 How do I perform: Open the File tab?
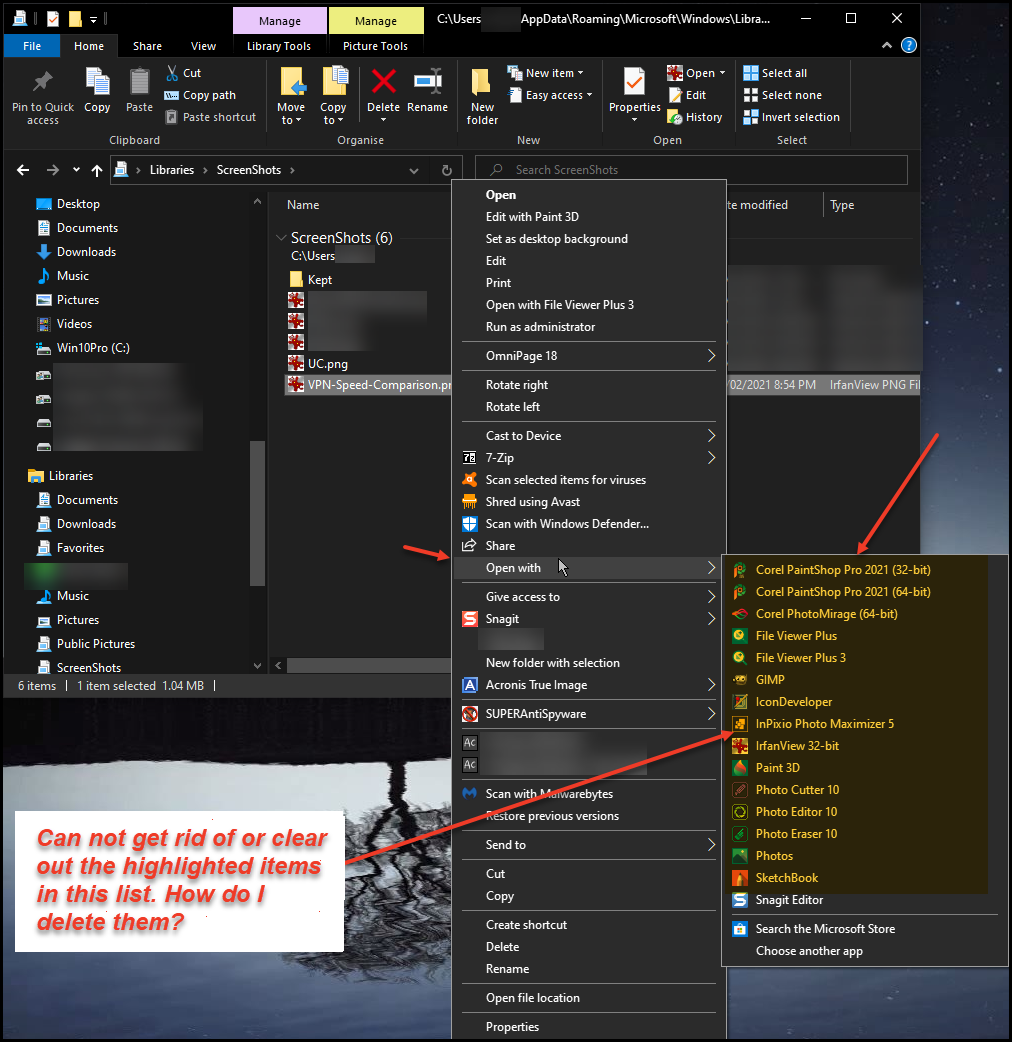[32, 46]
